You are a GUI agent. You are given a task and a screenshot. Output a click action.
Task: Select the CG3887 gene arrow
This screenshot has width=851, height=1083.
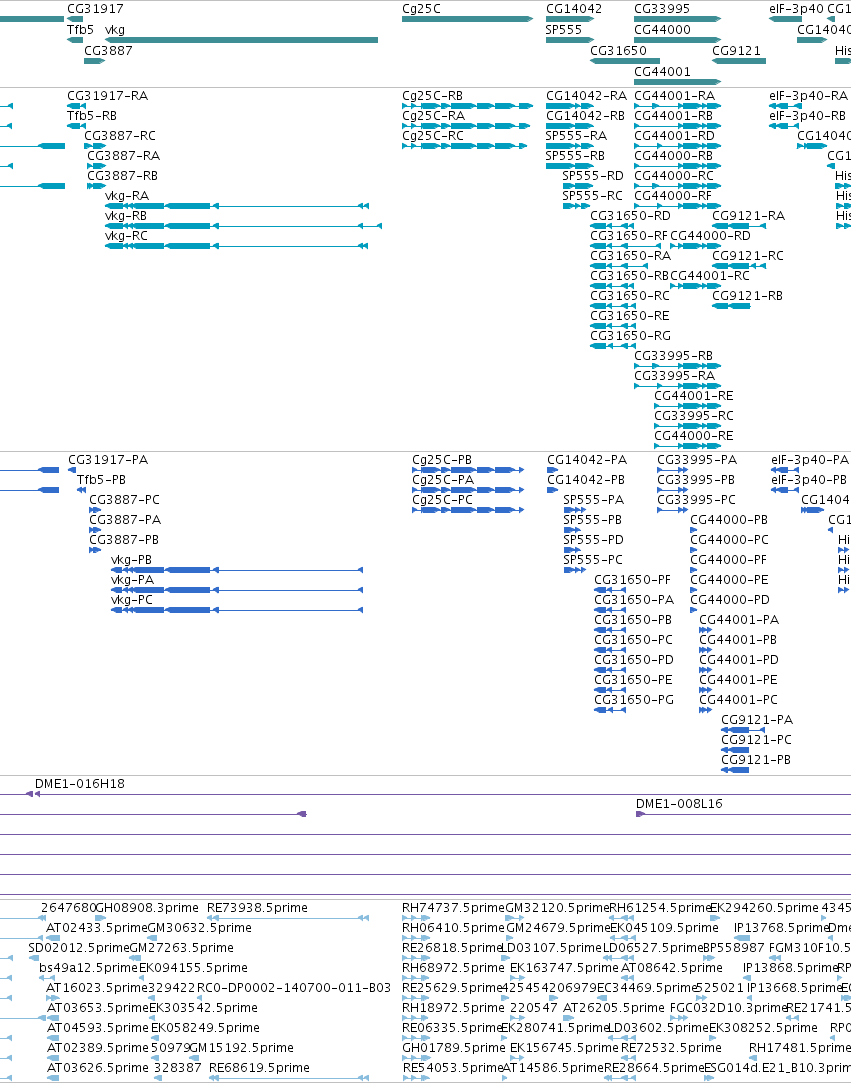pos(95,61)
